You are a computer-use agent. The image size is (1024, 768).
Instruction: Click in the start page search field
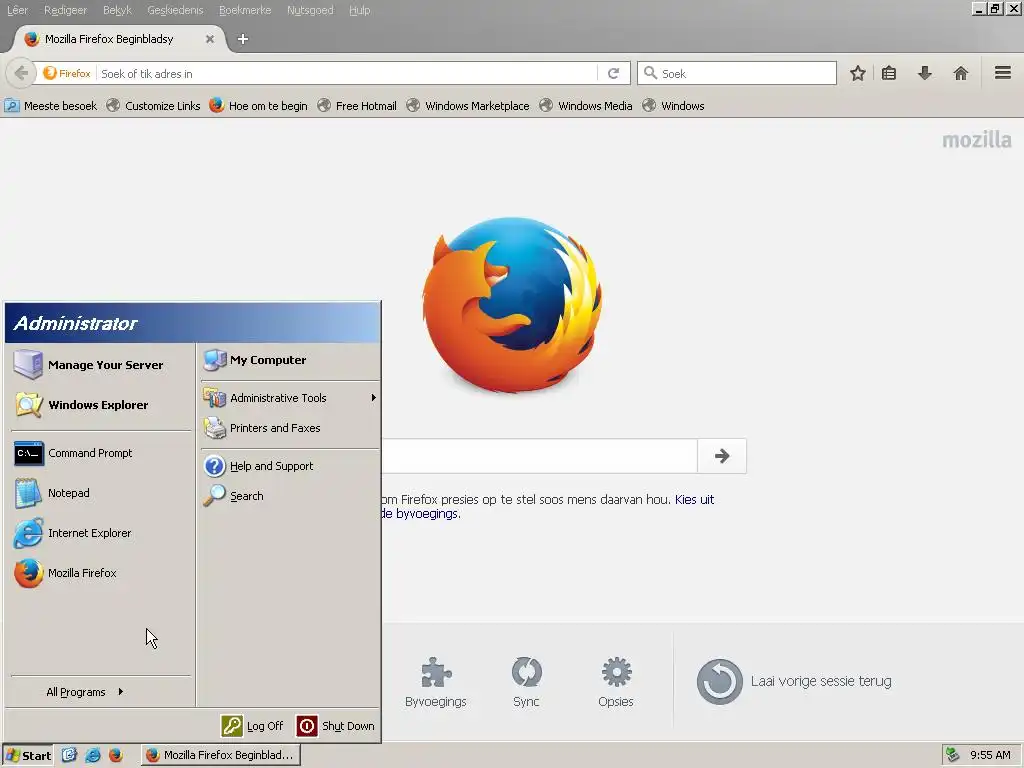(539, 456)
